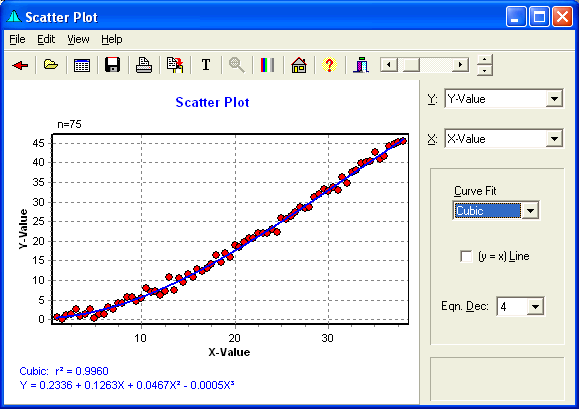Expand the Y-Value variable dropdown
This screenshot has width=579, height=409.
point(554,99)
